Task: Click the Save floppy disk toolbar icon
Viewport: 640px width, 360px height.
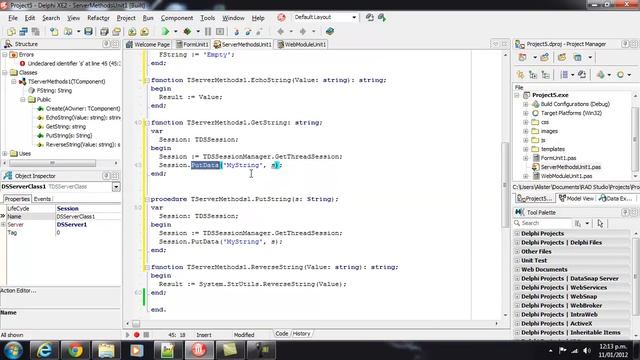Action: point(88,31)
